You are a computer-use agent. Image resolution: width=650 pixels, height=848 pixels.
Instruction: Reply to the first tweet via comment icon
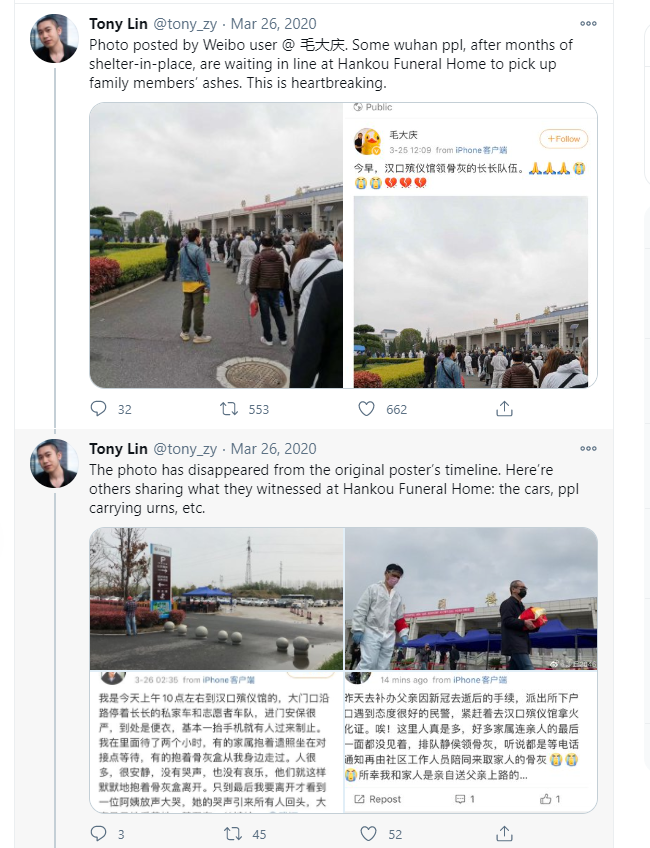click(98, 408)
